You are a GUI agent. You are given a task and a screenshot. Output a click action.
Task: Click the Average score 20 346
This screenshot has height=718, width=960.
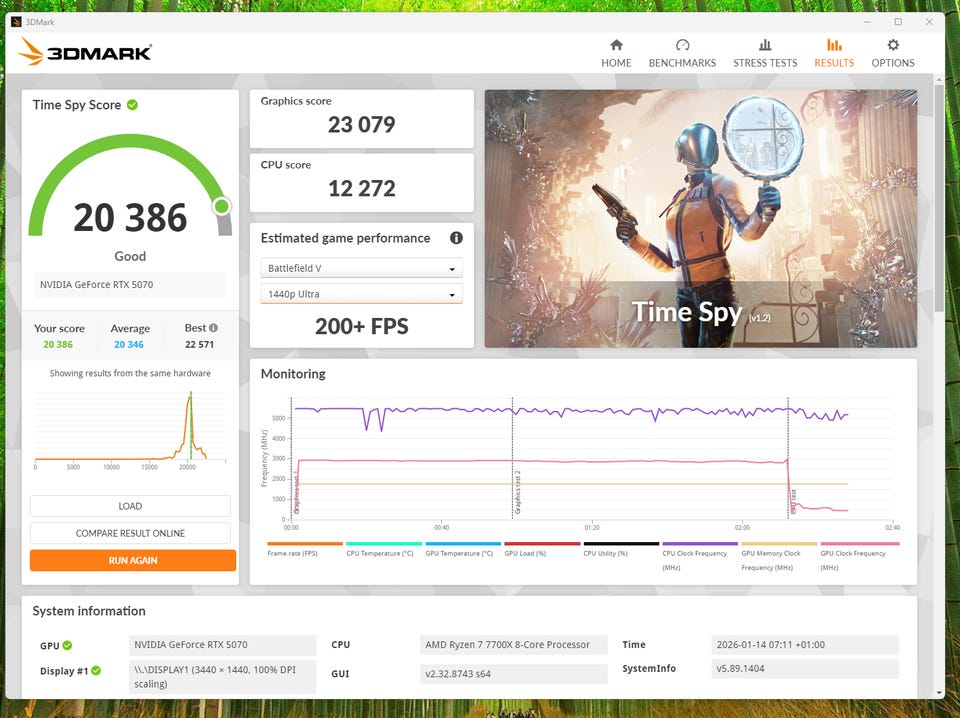129,345
